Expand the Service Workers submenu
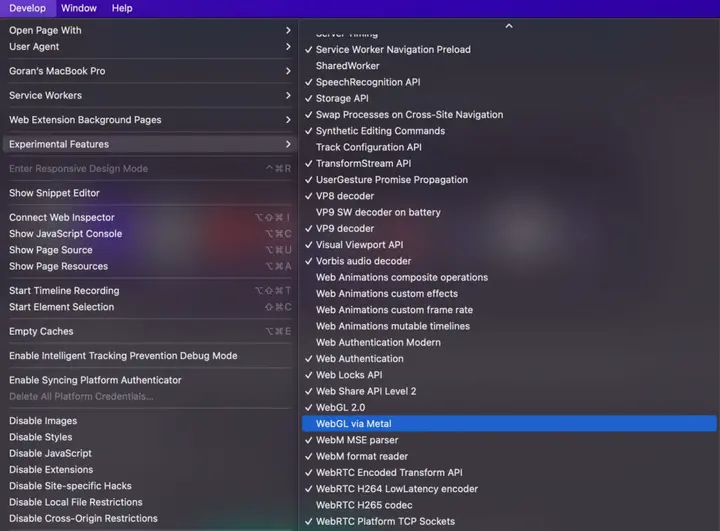The width and height of the screenshot is (720, 531). (150, 96)
